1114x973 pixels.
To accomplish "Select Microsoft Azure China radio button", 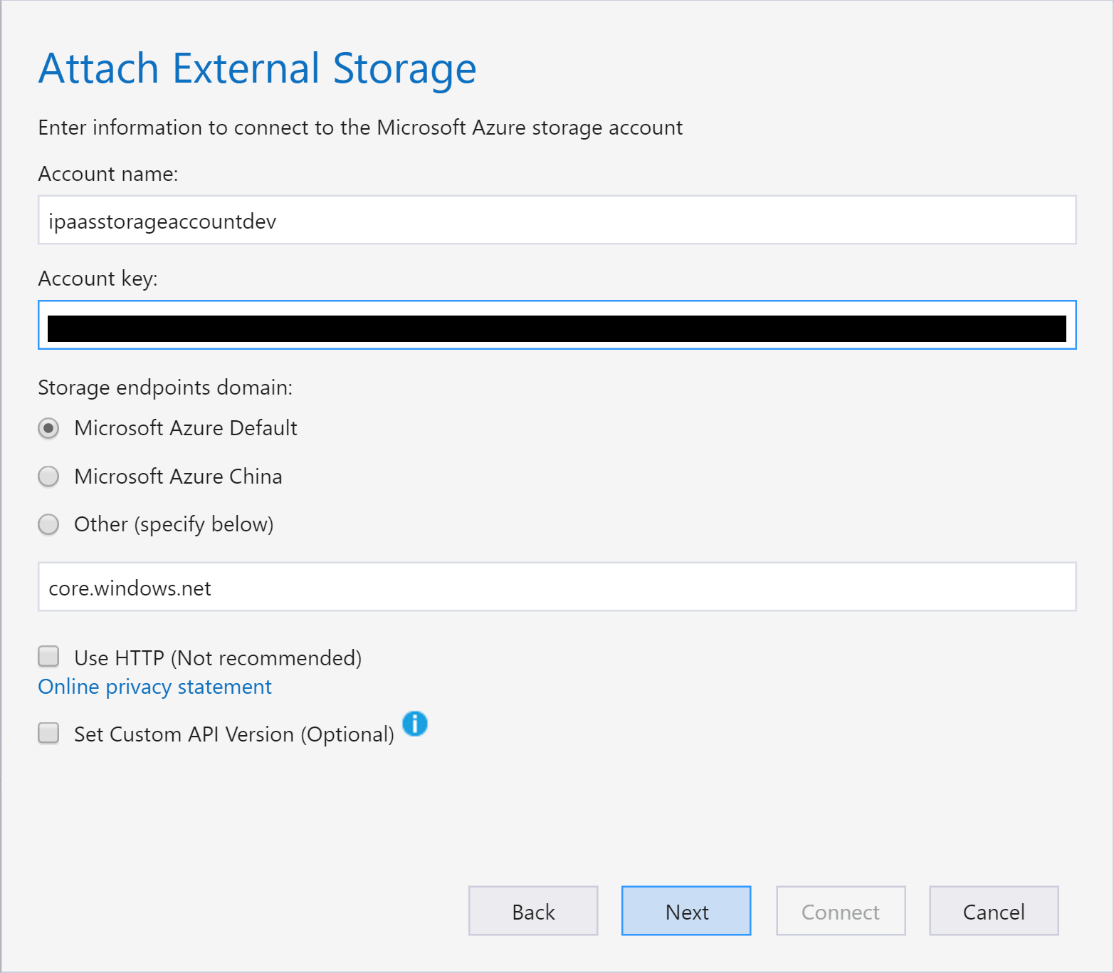I will point(48,477).
